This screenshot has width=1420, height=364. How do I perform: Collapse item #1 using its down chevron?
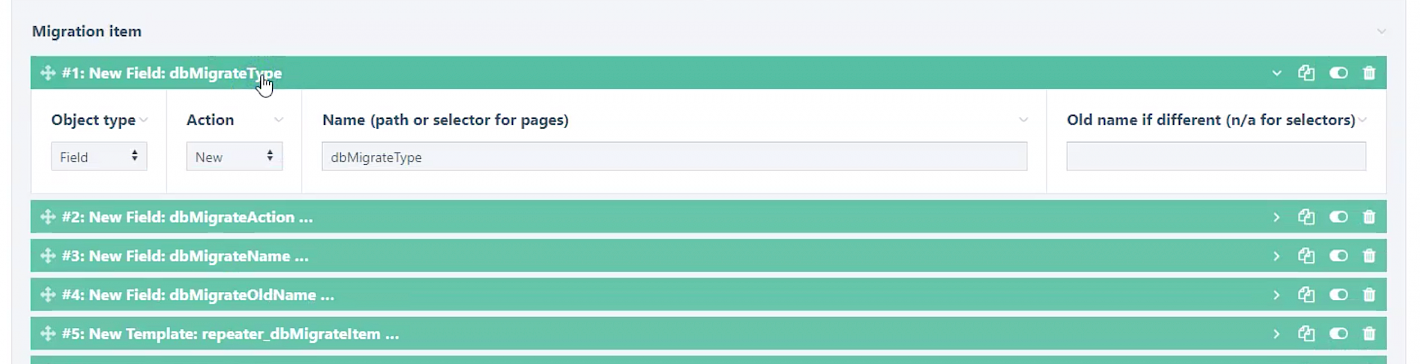pos(1276,73)
